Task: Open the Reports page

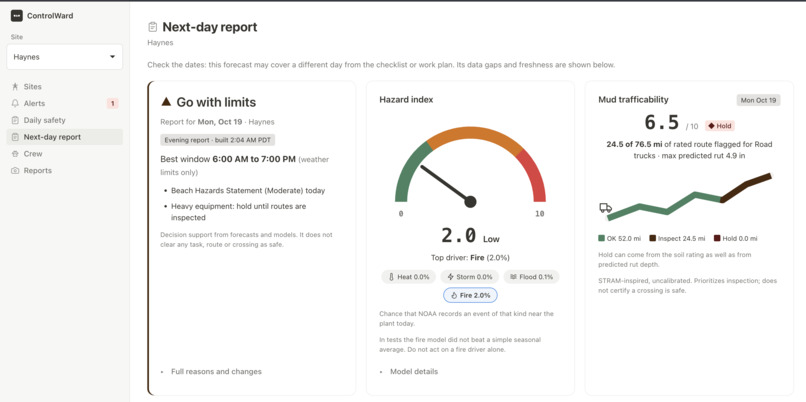Action: coord(65,171)
